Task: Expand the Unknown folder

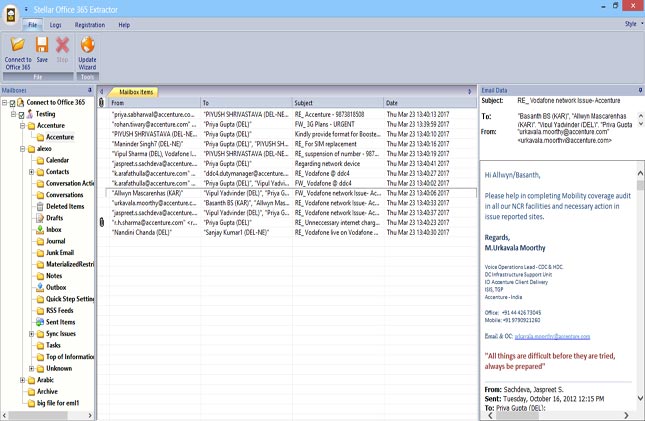Action: coord(32,368)
